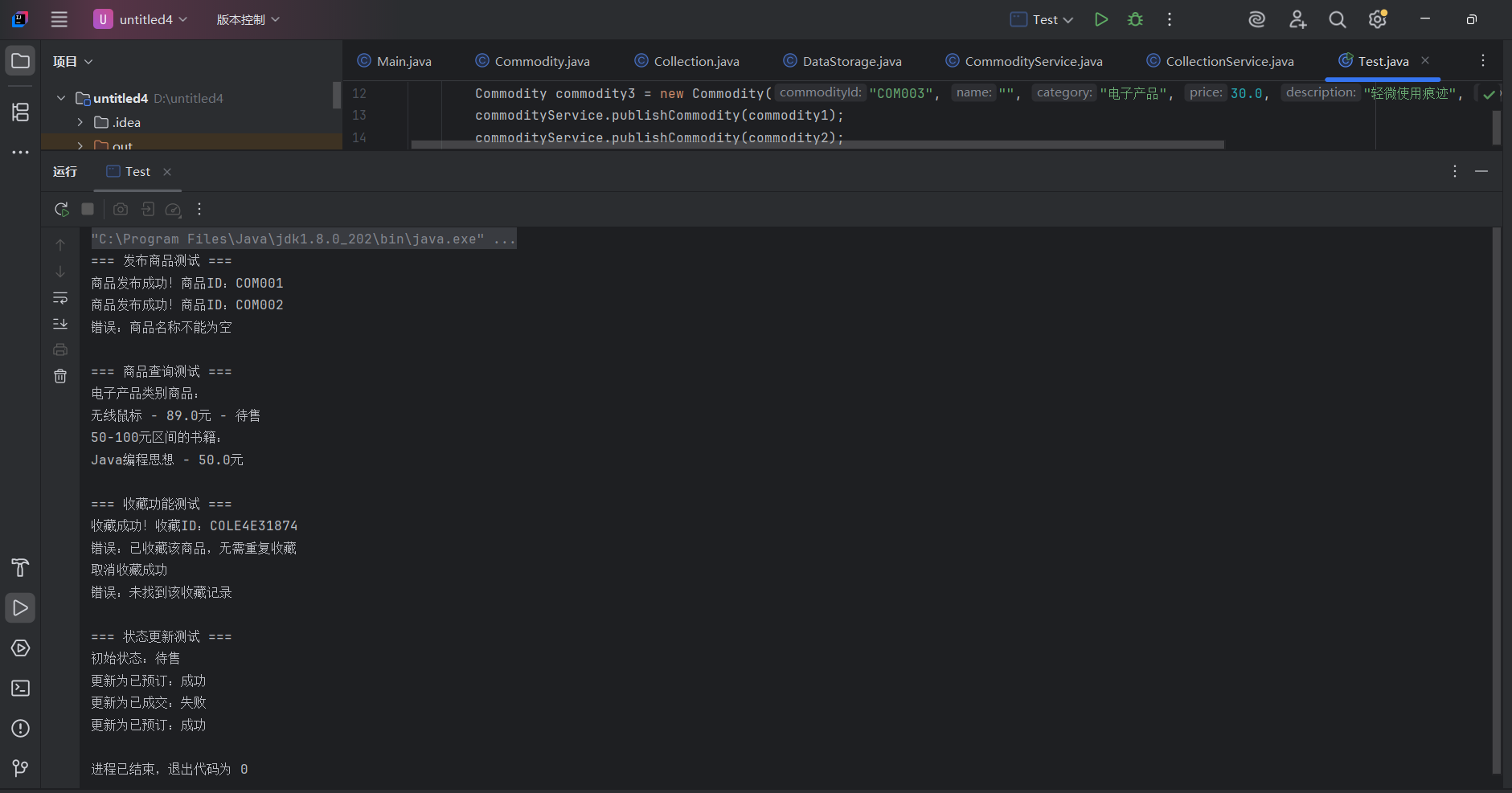
Task: Open the 项目 view dropdown
Action: pyautogui.click(x=72, y=61)
